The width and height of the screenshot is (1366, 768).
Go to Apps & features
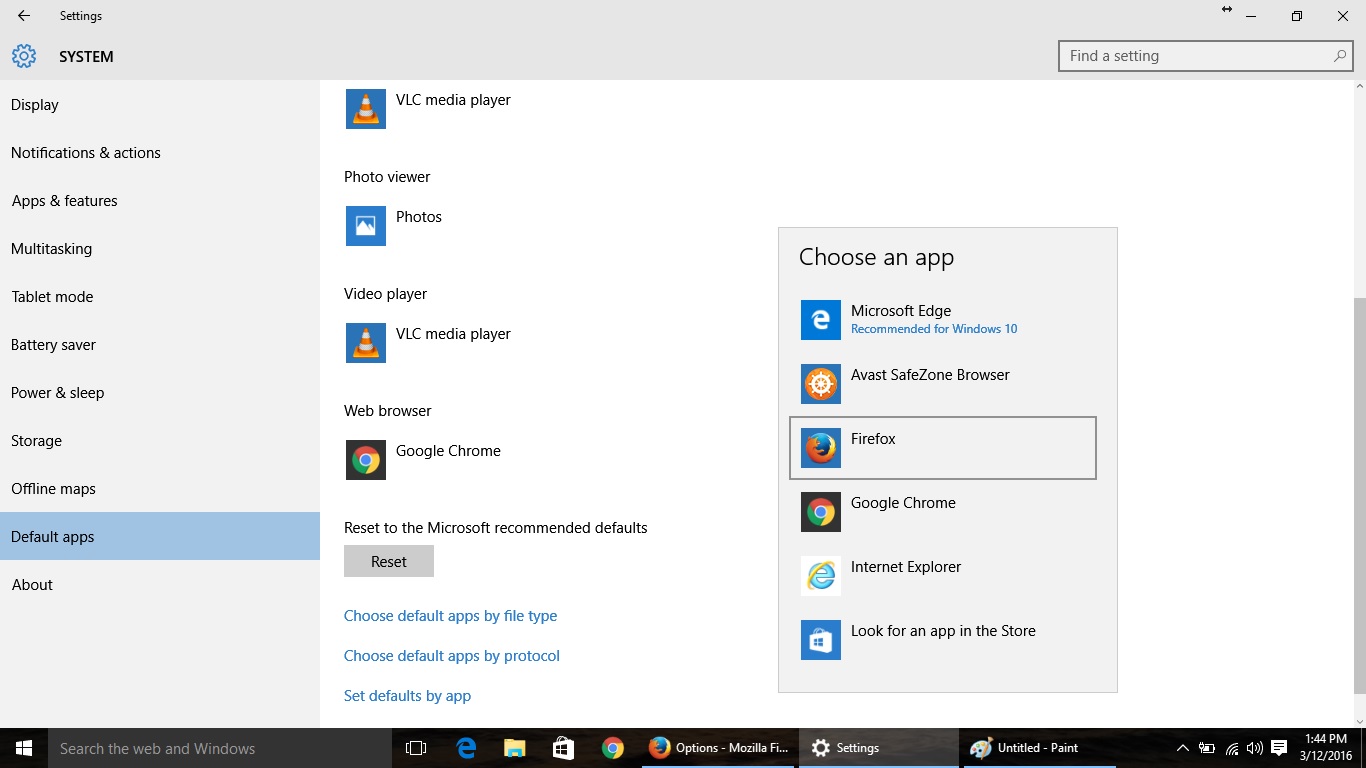[x=160, y=200]
